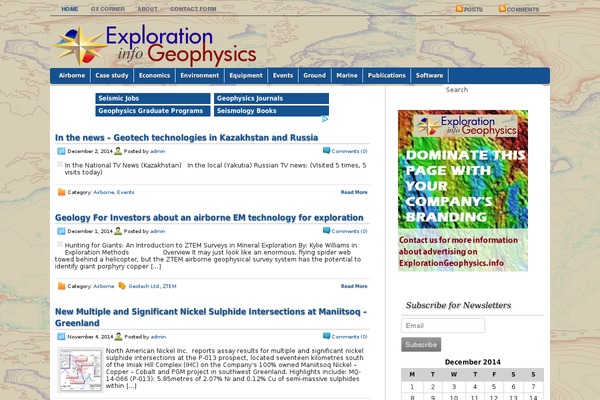Click the Comments RSS feed icon
The height and width of the screenshot is (400, 600).
pos(502,8)
